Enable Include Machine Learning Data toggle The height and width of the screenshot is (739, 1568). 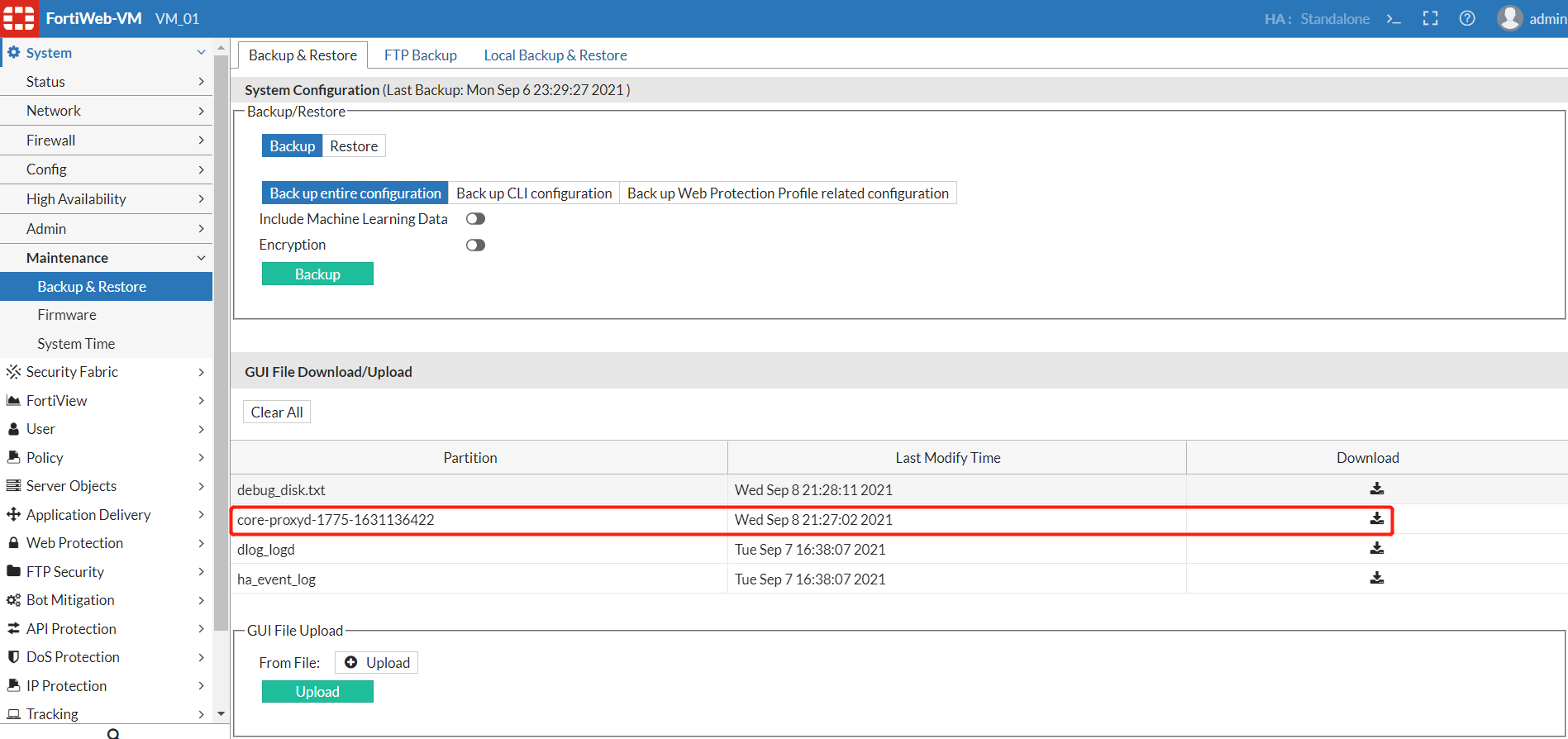point(475,219)
